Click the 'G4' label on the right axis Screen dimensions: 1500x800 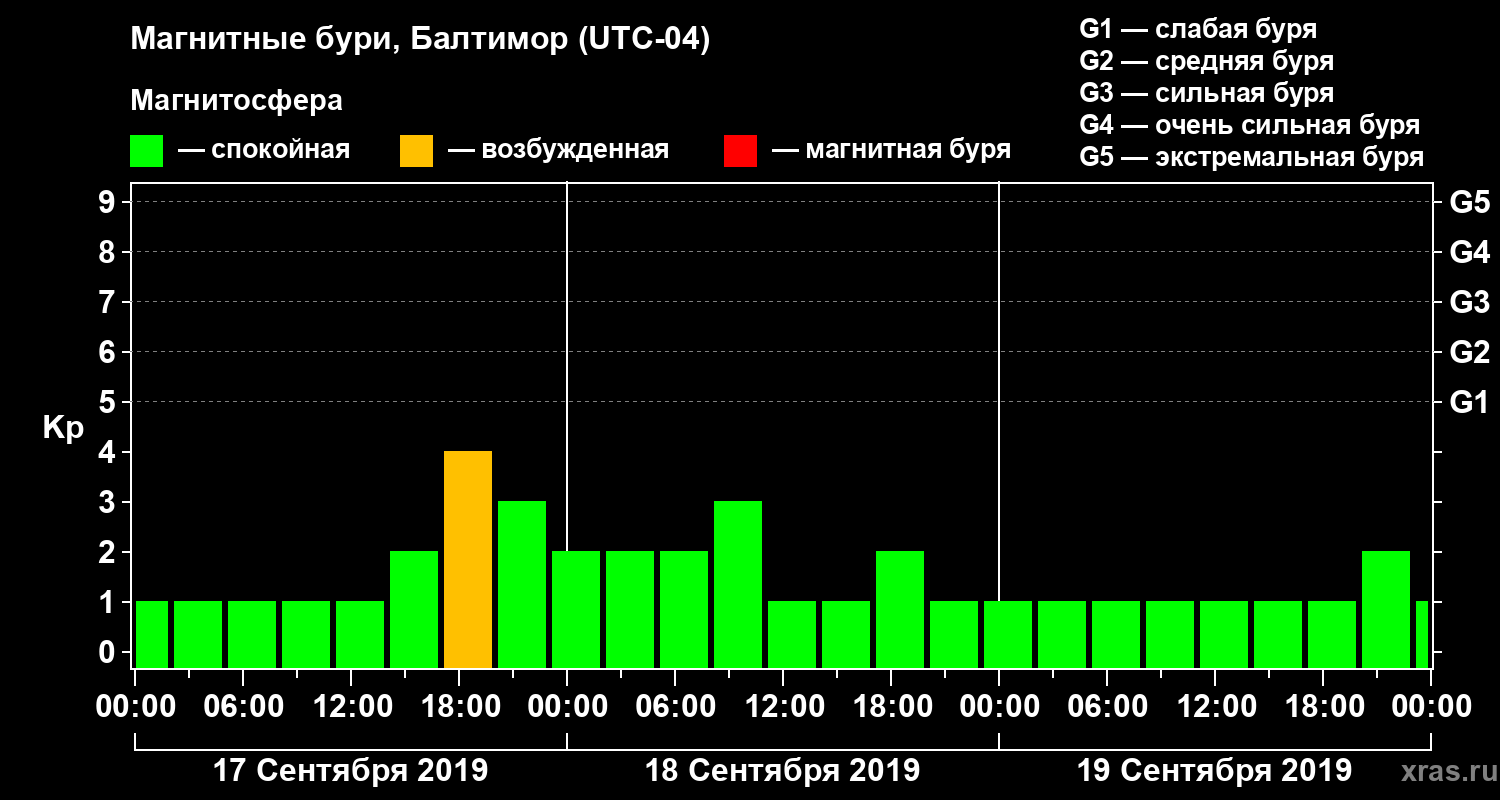[x=1469, y=253]
